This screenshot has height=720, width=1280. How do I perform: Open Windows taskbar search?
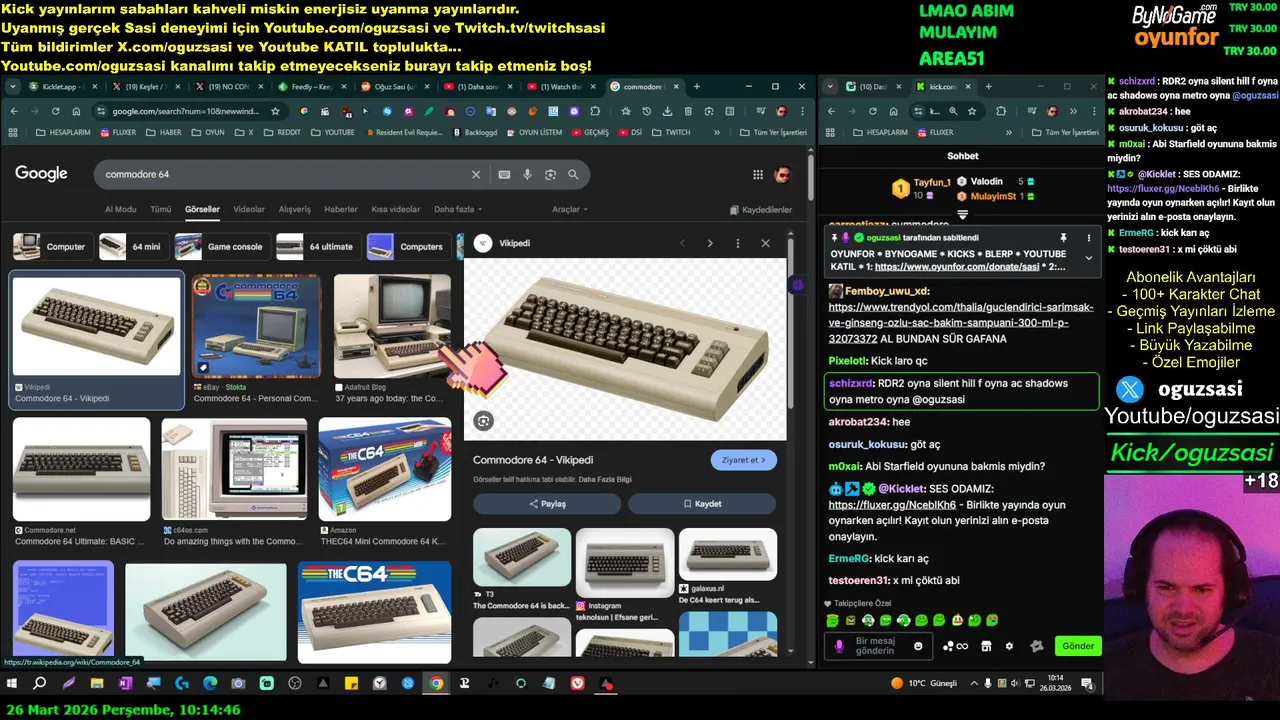40,684
